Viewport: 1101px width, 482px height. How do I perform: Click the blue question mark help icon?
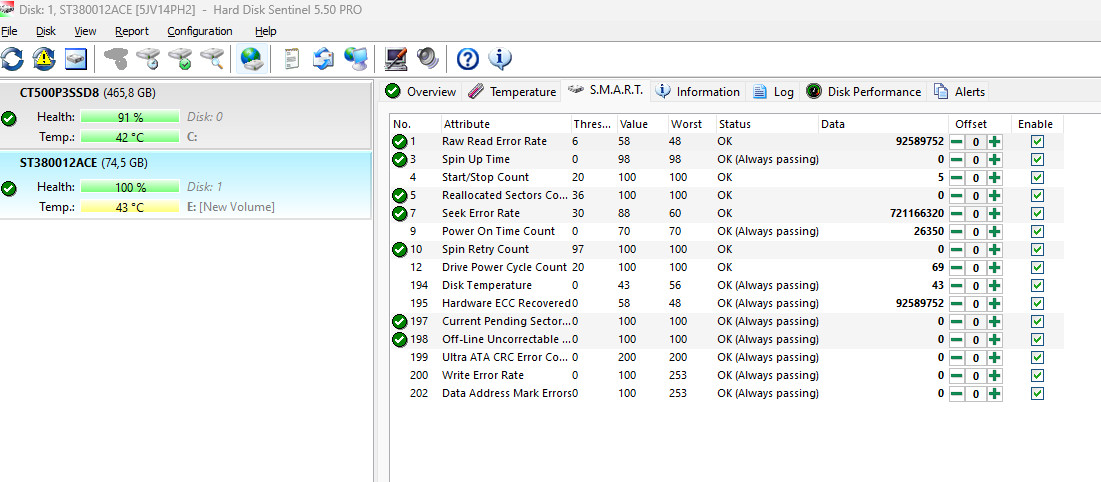[x=467, y=59]
